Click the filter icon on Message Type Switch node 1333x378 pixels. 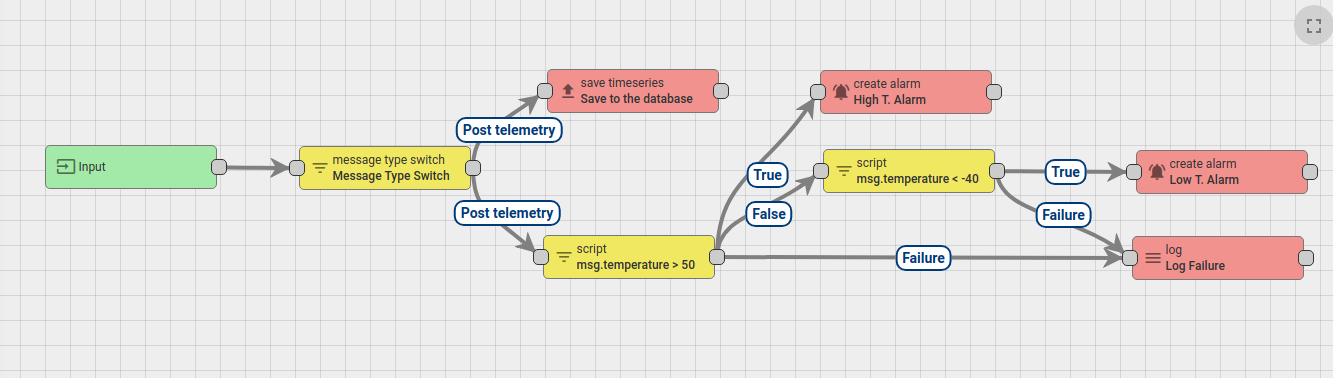320,168
